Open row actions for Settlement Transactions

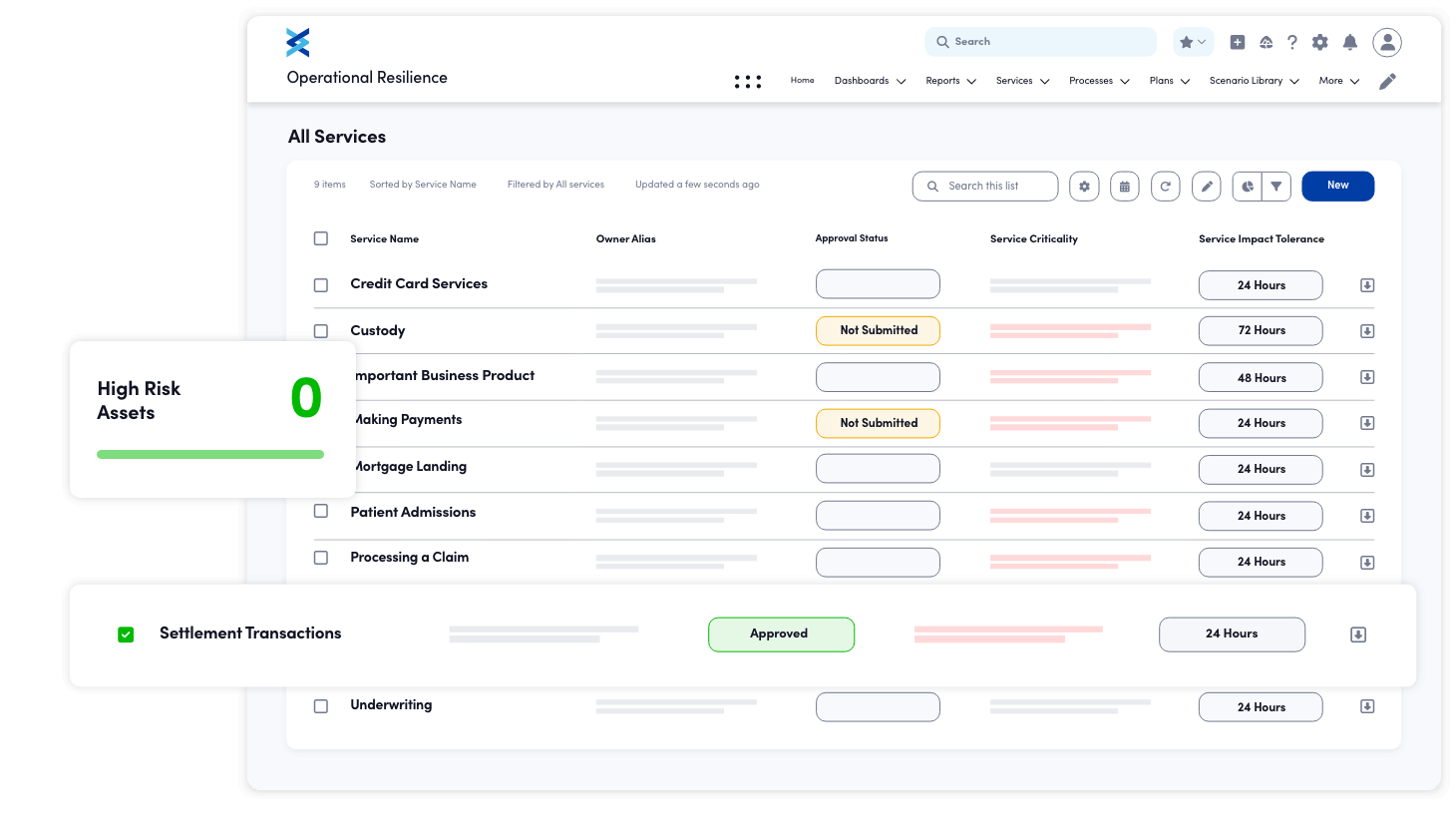[1358, 634]
